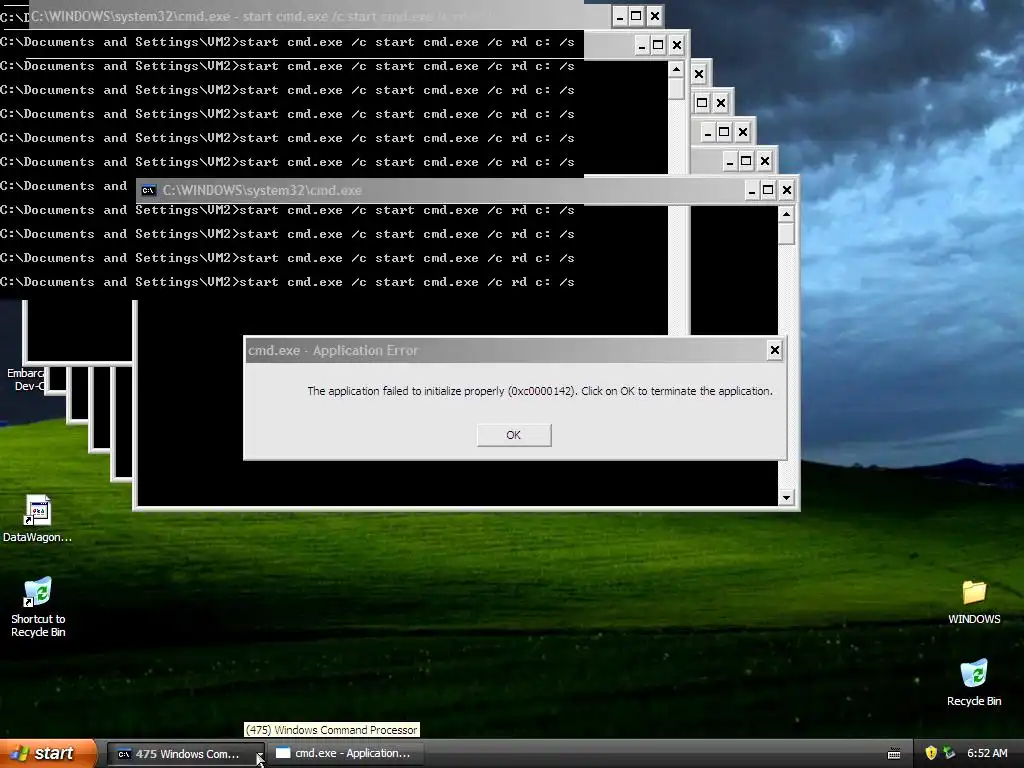Open the on-screen keyboard tray icon

point(894,754)
